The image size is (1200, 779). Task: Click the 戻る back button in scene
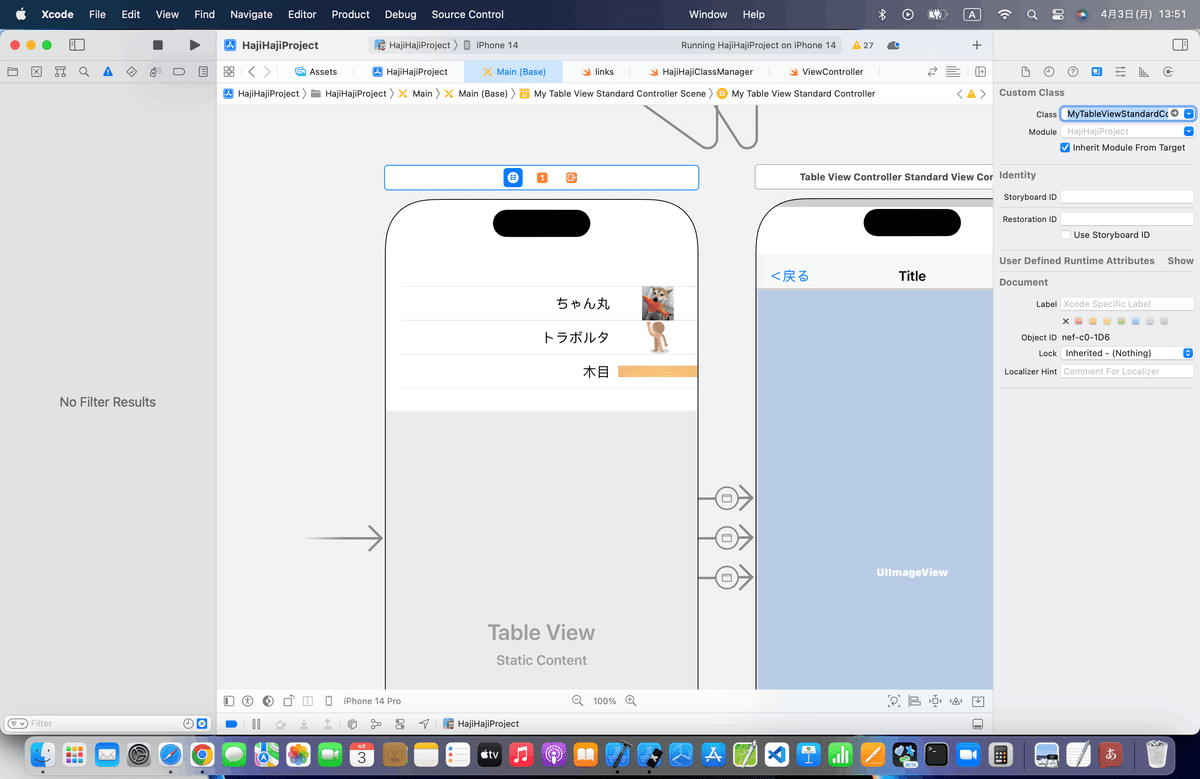pyautogui.click(x=789, y=276)
